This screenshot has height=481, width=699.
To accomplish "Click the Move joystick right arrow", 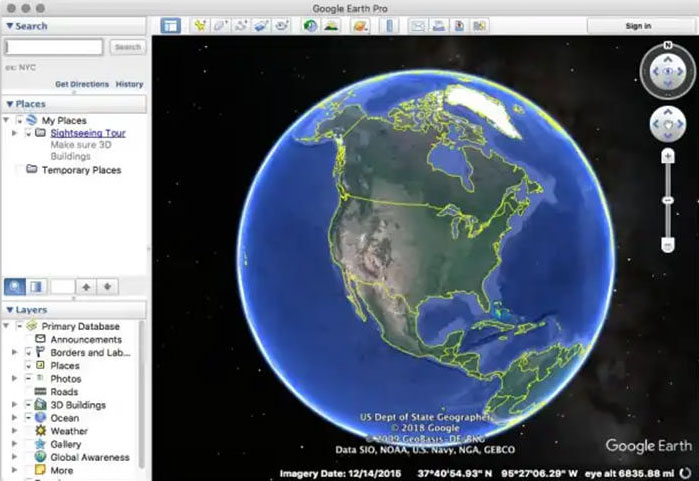I will pos(680,124).
